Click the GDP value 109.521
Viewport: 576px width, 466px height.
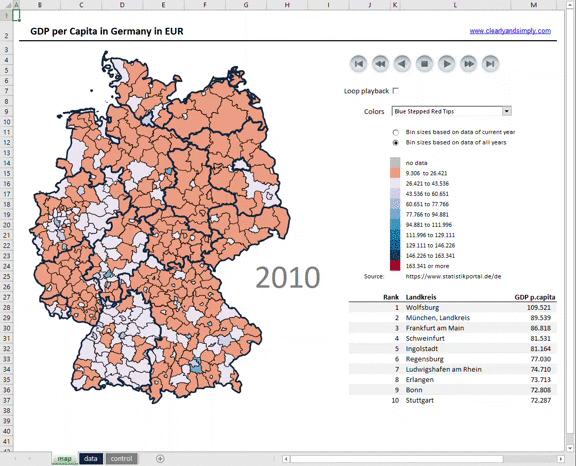point(538,307)
